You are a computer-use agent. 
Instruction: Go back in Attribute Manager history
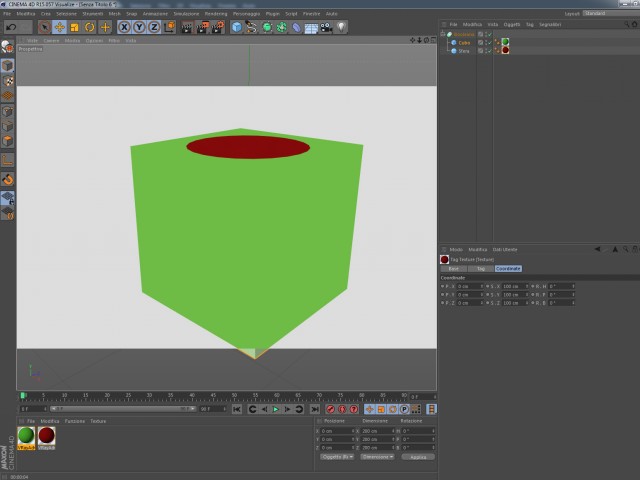coord(597,249)
